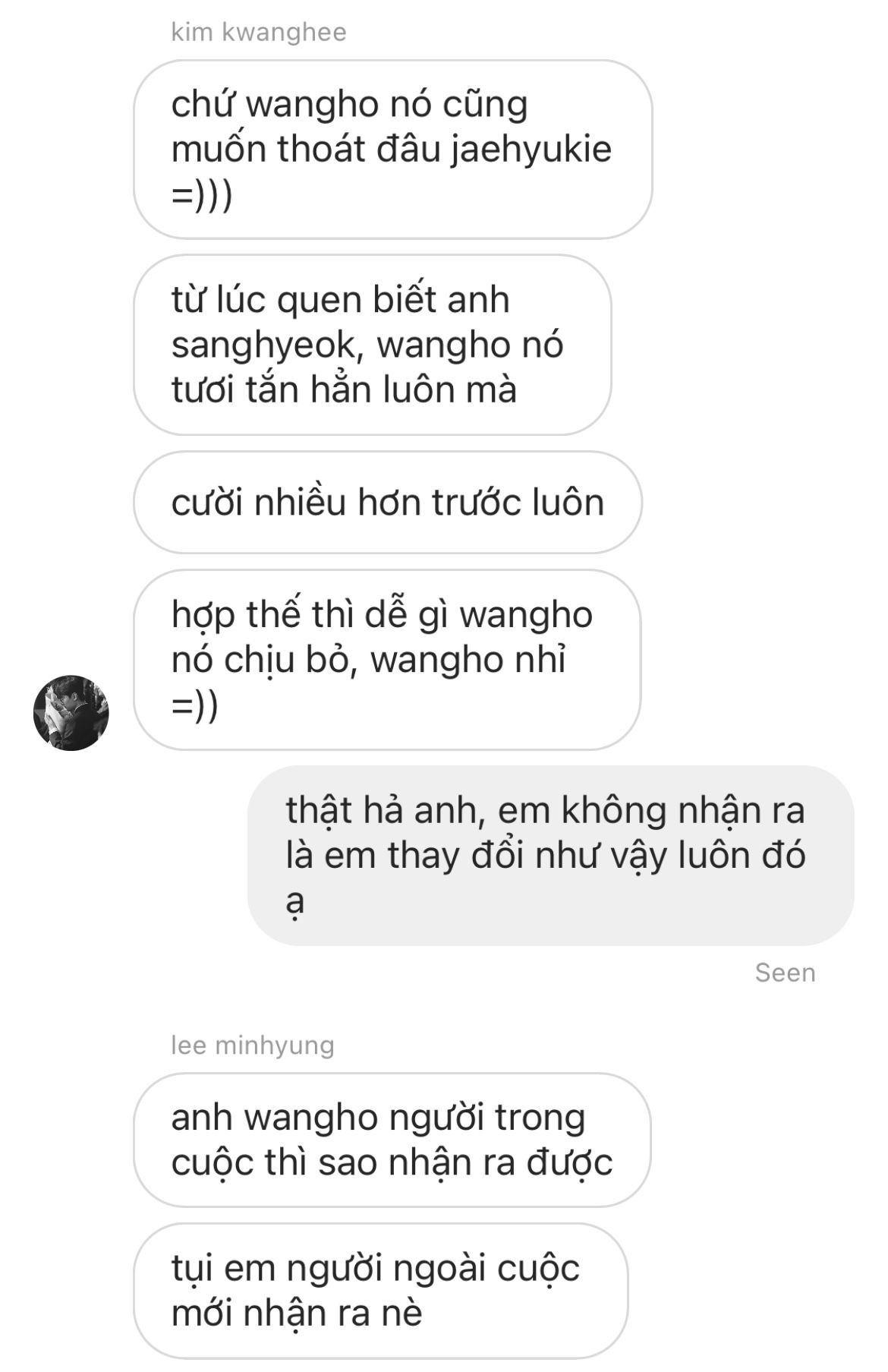888x1372 pixels.
Task: Tap the =)) emoticon beside the avatar
Action: pos(195,705)
